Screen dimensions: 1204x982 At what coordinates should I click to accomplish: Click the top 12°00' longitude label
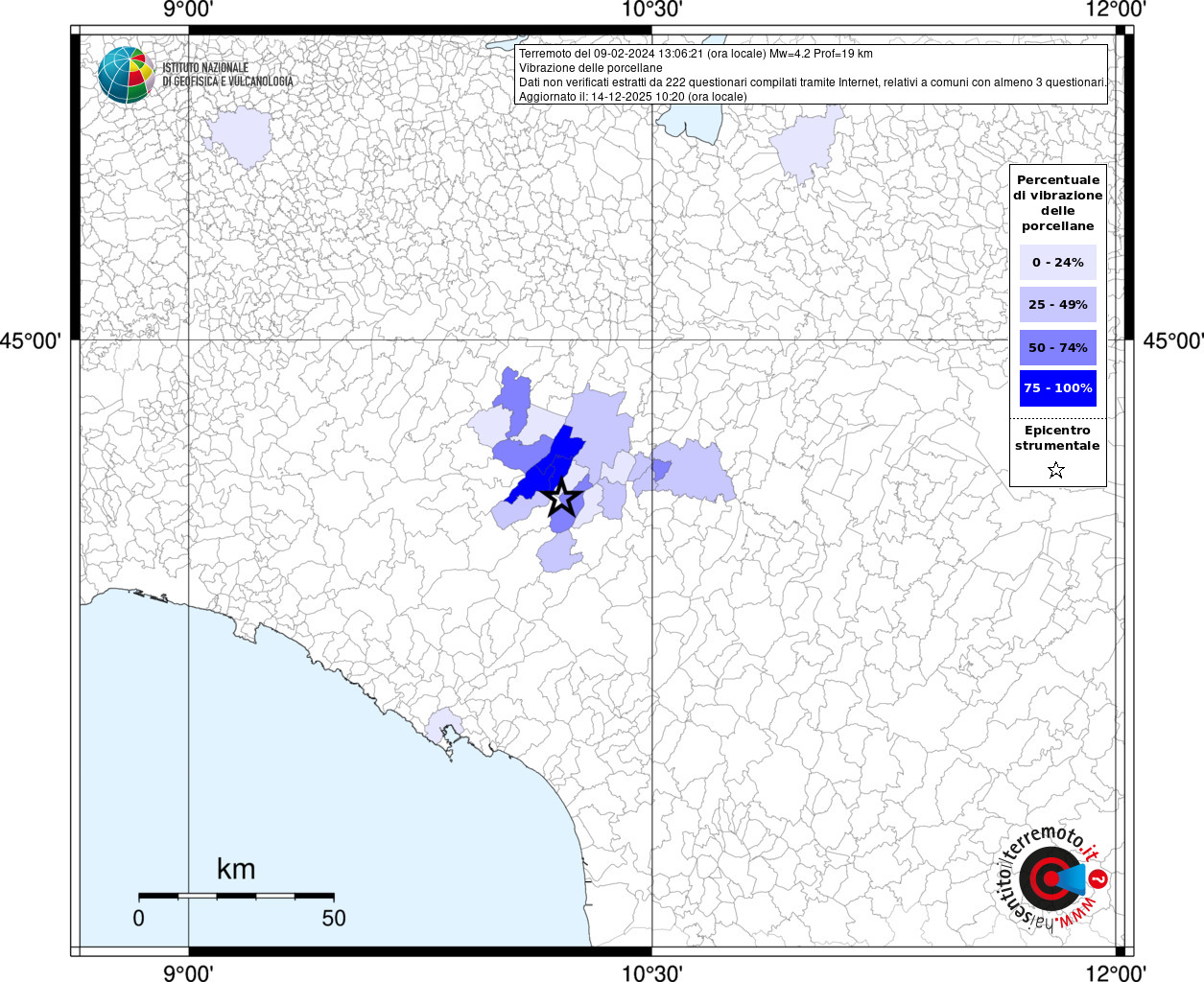[x=1117, y=10]
